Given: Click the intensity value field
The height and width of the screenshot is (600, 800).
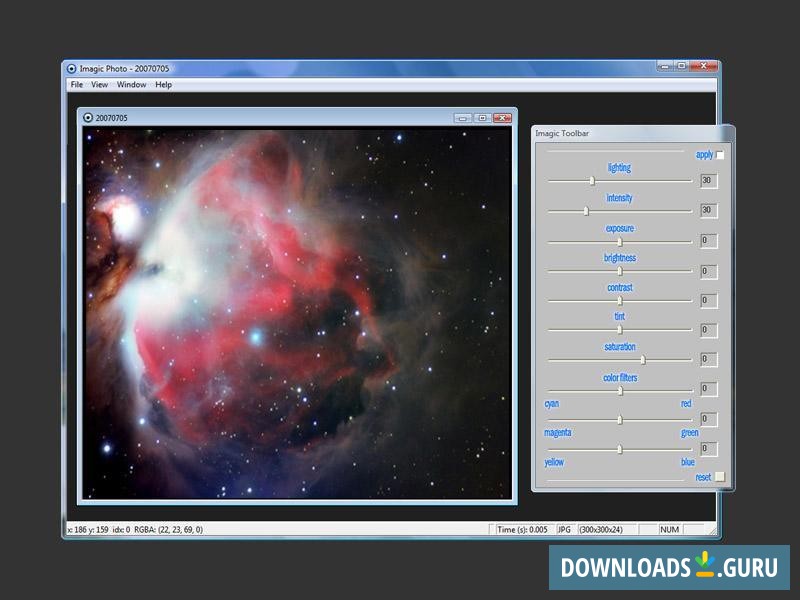Looking at the screenshot, I should (709, 210).
